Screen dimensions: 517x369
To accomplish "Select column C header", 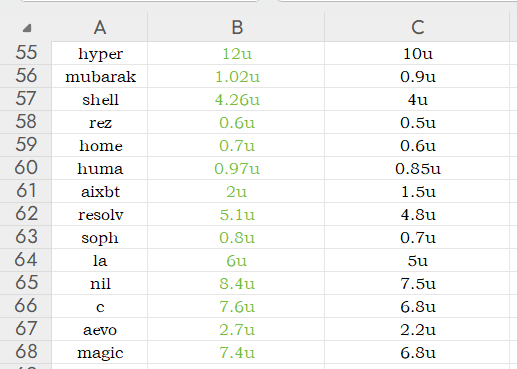I will 417,27.
